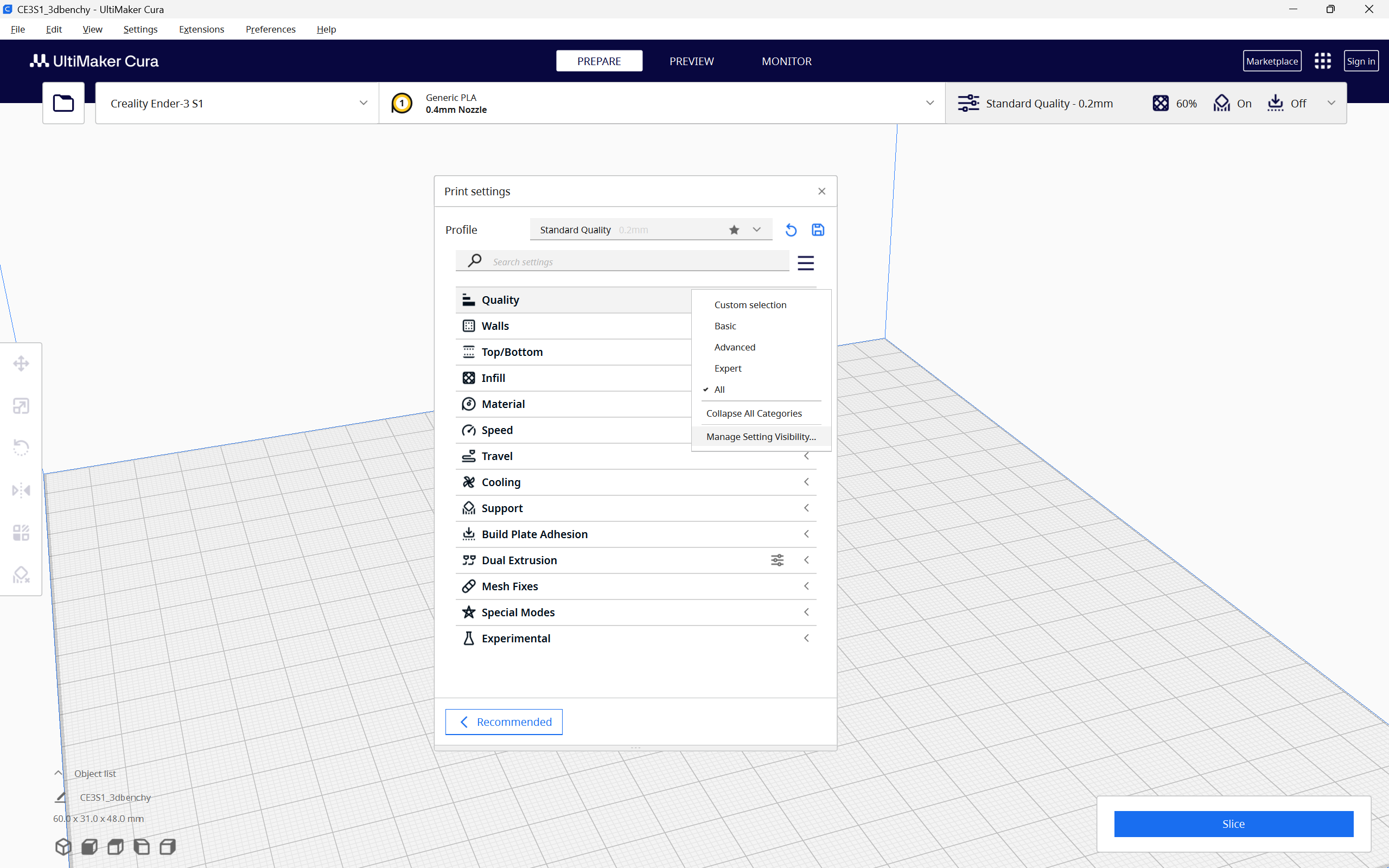Click the Recommended button
Screen dimensions: 1389x868
point(504,722)
